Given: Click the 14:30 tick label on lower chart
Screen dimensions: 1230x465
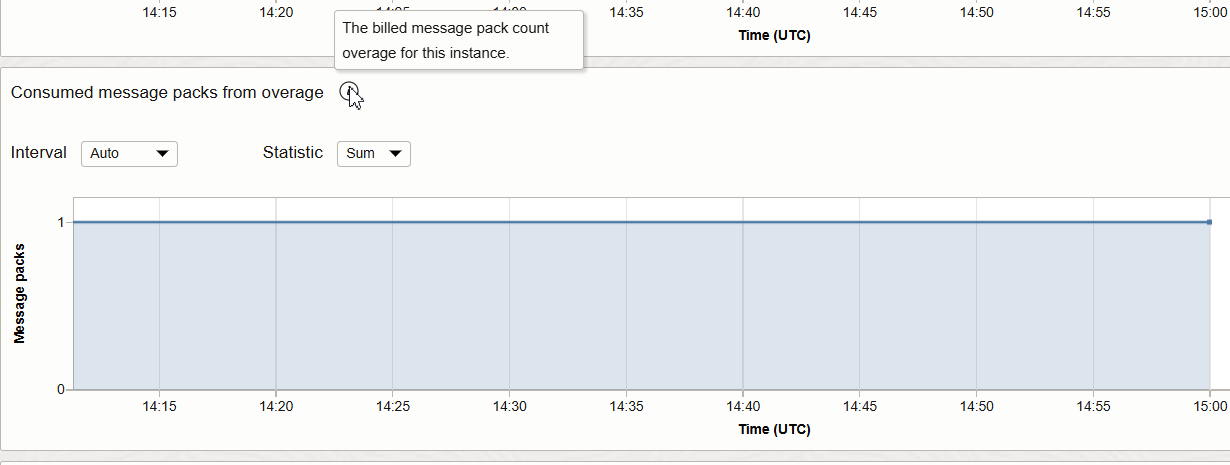Looking at the screenshot, I should (x=509, y=407).
